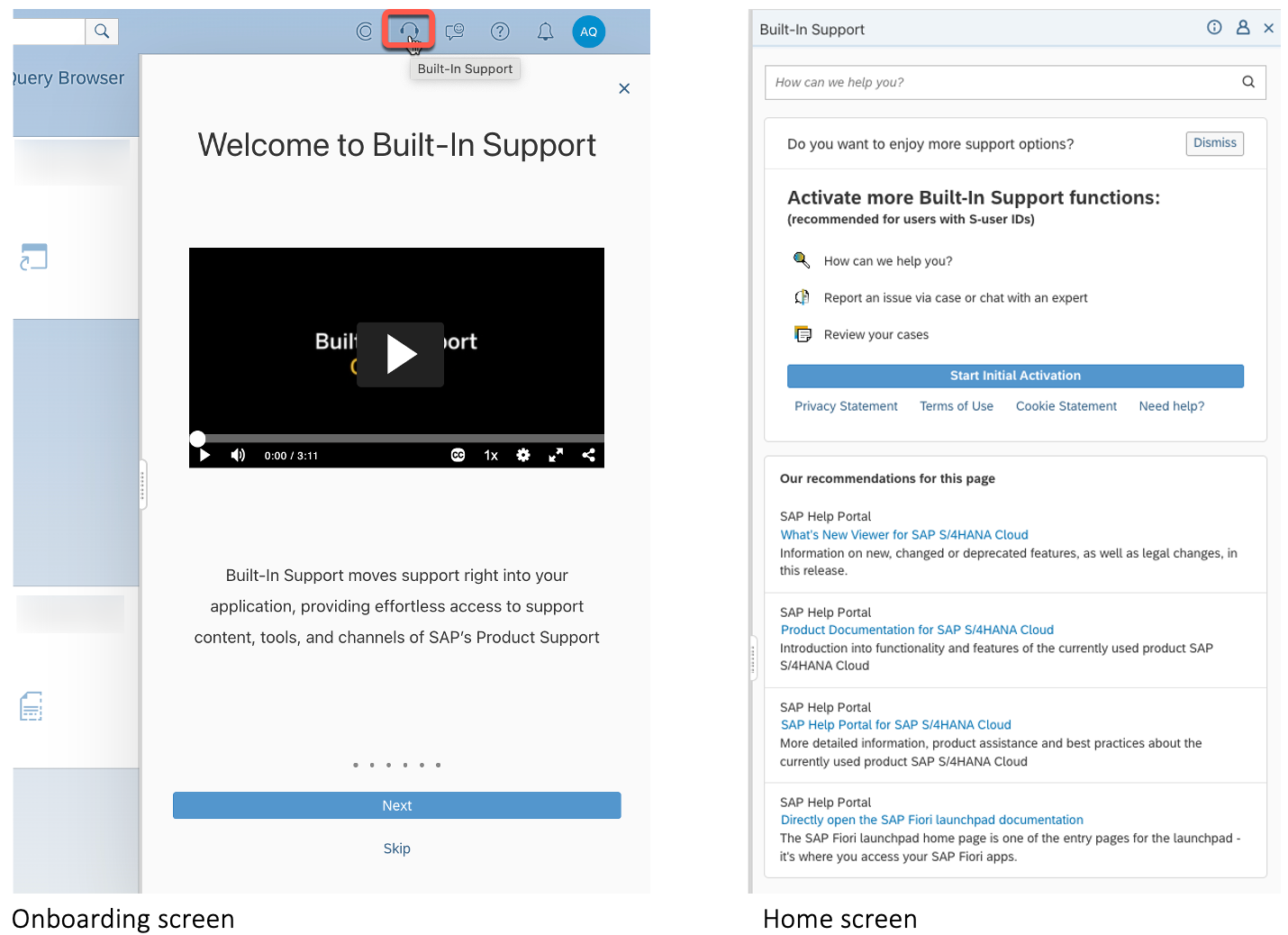Click the info icon in Built-In Support header
1288x935 pixels.
[1214, 28]
